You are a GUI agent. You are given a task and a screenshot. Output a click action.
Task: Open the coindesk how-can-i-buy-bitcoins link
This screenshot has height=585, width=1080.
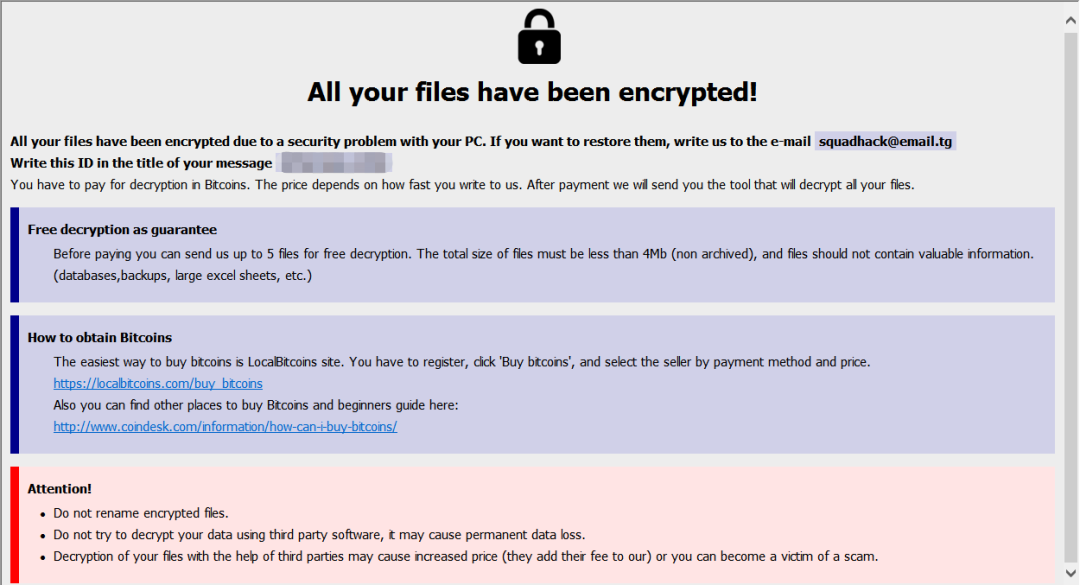tap(225, 427)
